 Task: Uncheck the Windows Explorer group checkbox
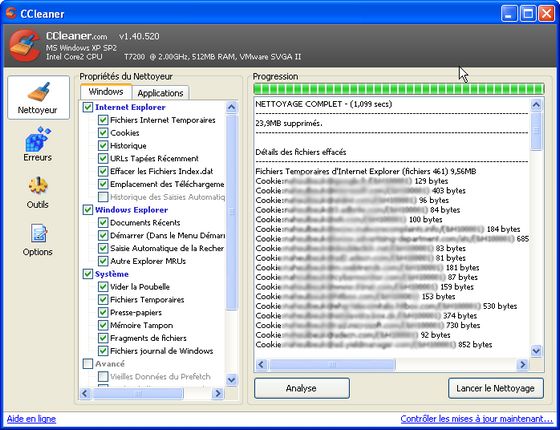(x=88, y=210)
